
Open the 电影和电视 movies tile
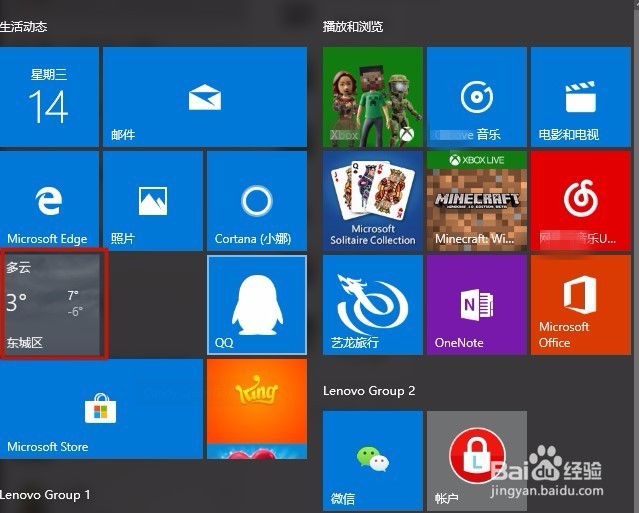pyautogui.click(x=581, y=97)
